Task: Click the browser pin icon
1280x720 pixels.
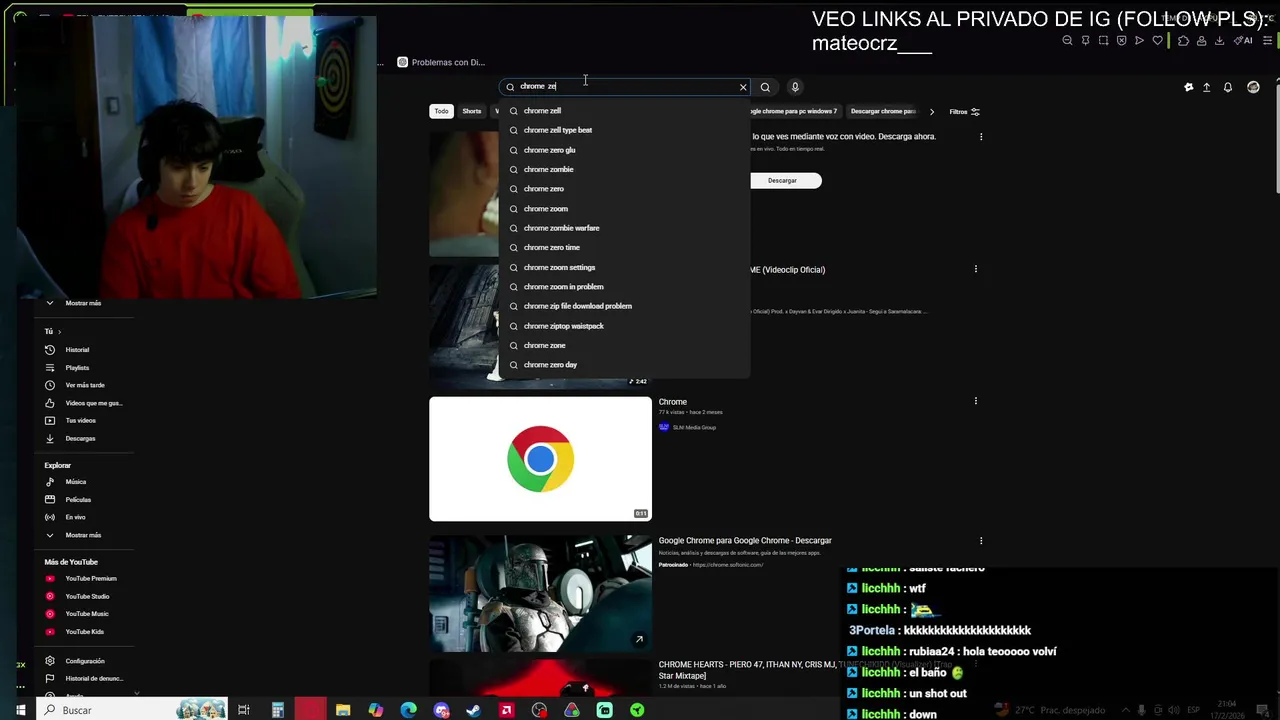Action: tap(1085, 41)
